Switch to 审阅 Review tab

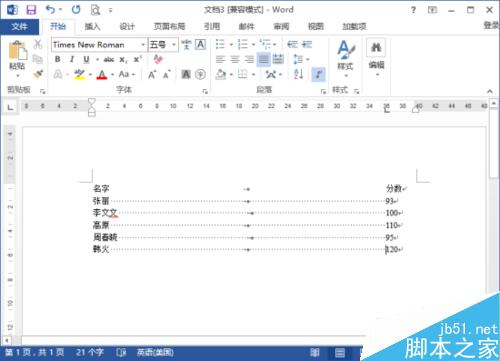coord(281,26)
